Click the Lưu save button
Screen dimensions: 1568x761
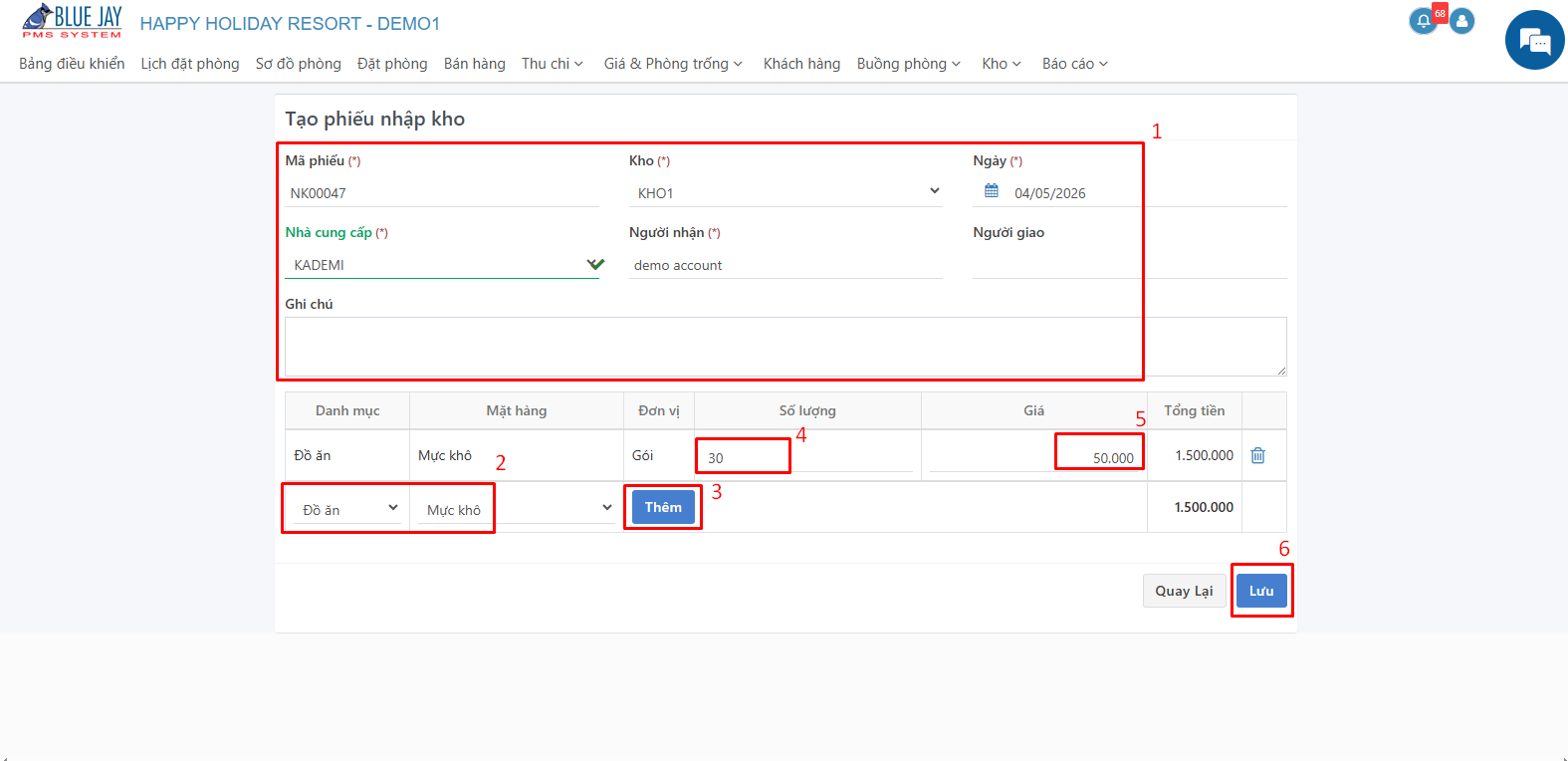(1261, 591)
